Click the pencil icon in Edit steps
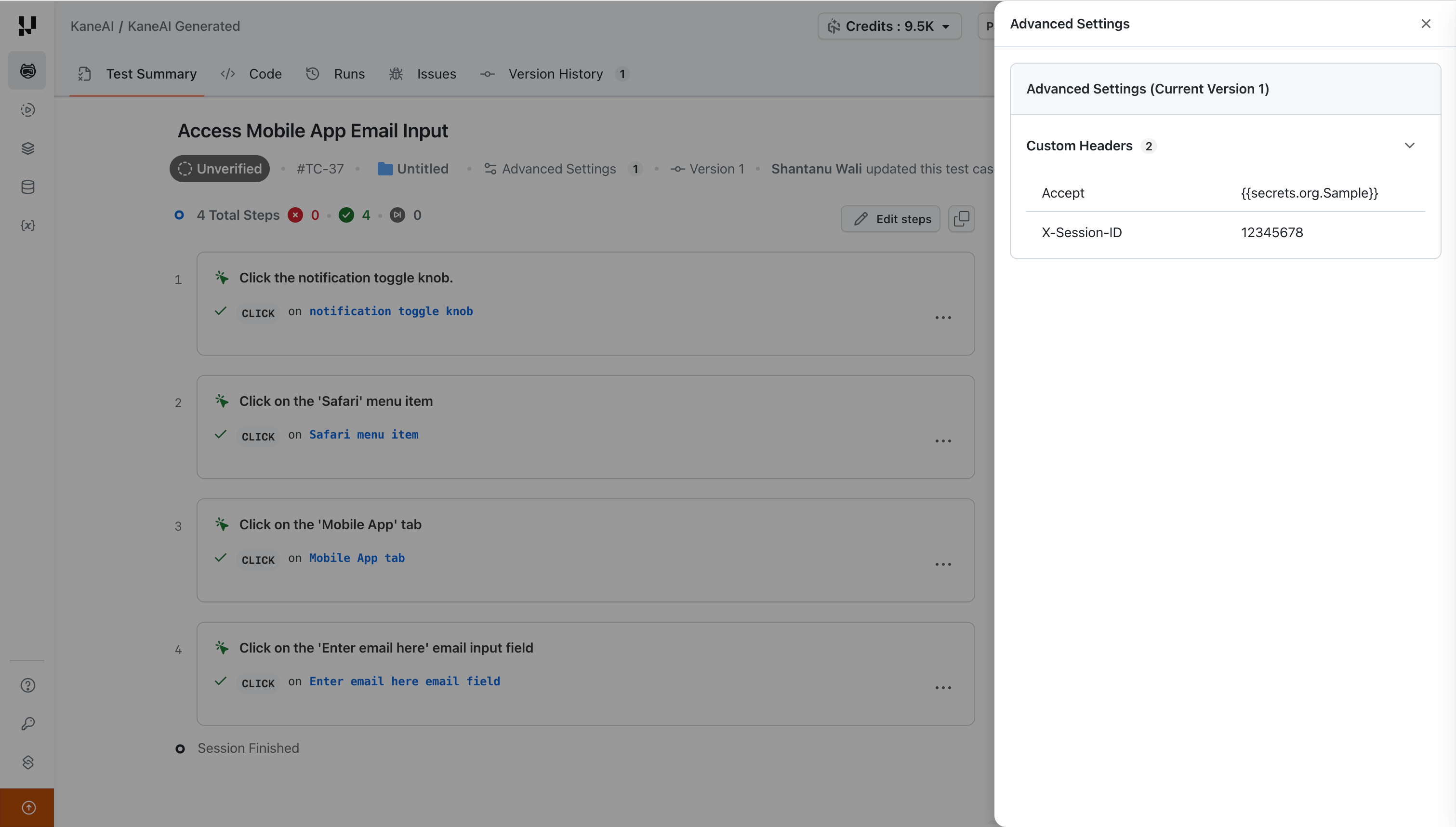 [860, 219]
